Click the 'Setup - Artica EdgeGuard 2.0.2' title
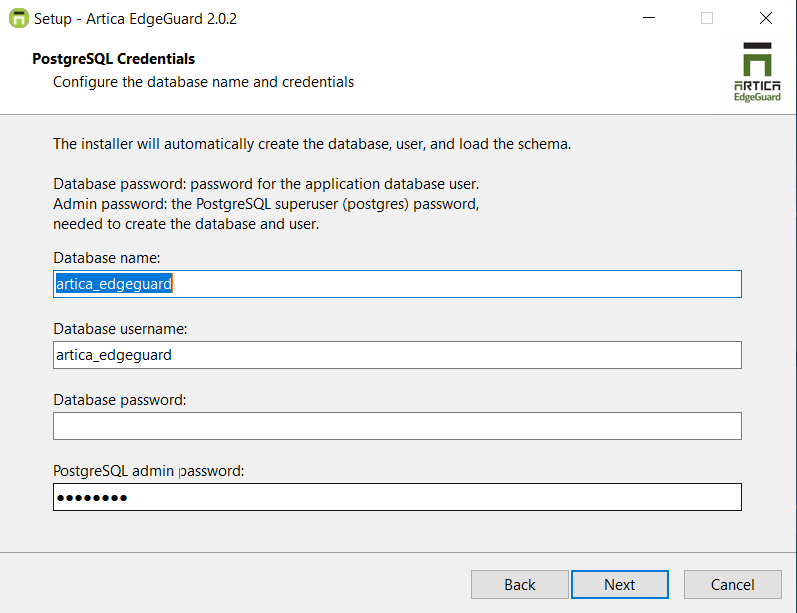797x613 pixels. [135, 19]
